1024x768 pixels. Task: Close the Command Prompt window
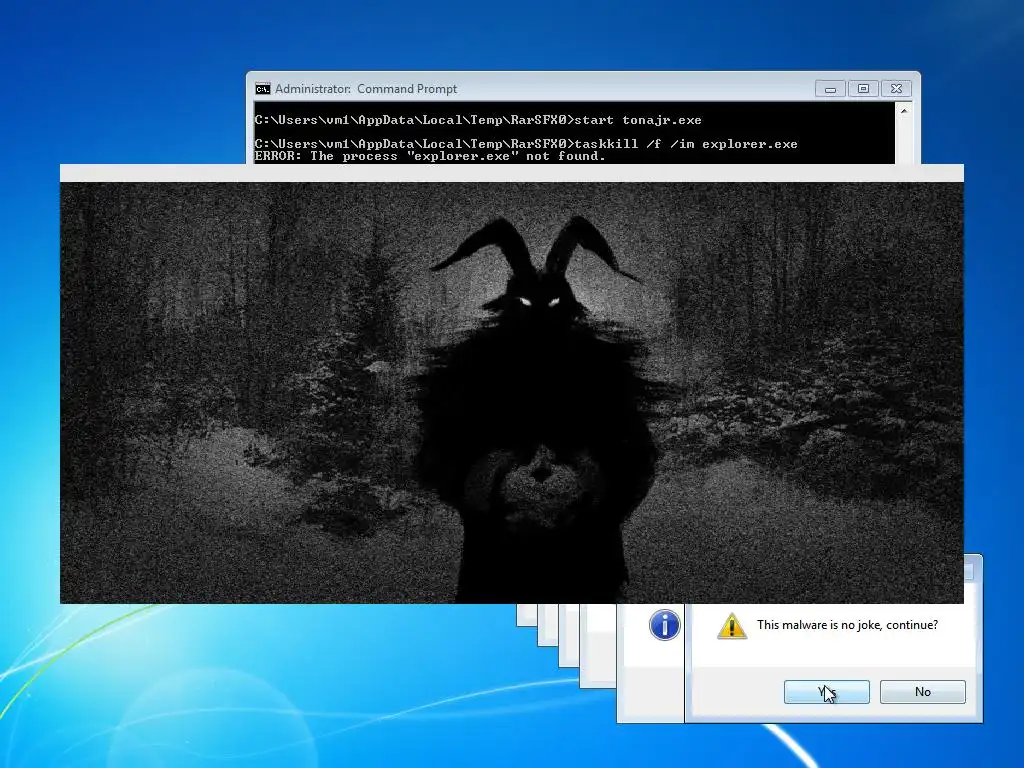(x=896, y=89)
